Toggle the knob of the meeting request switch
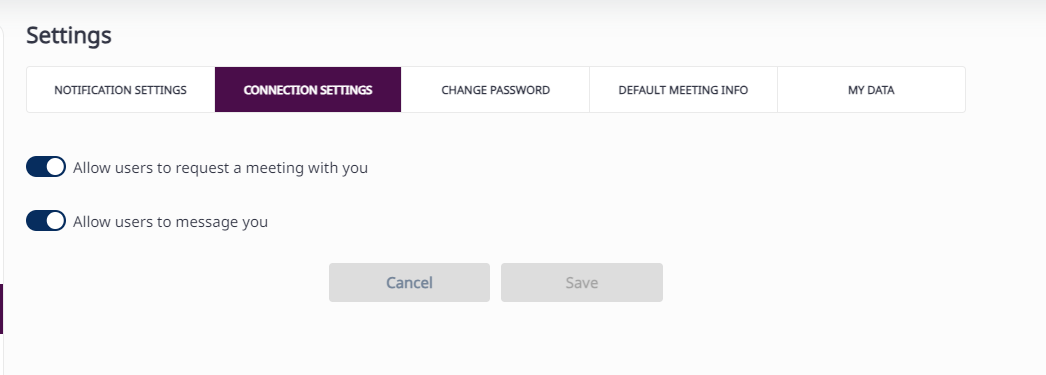 (x=55, y=167)
